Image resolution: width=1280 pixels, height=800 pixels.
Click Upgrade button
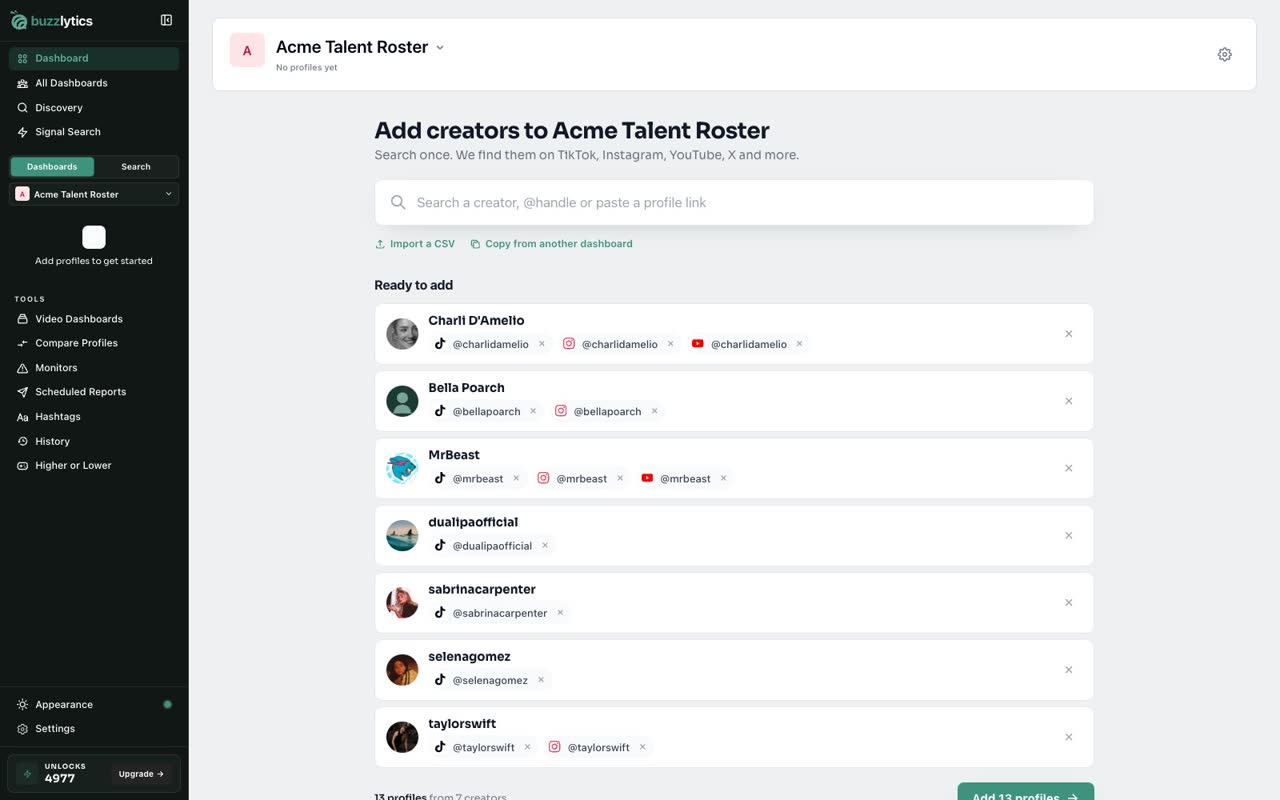pyautogui.click(x=141, y=774)
